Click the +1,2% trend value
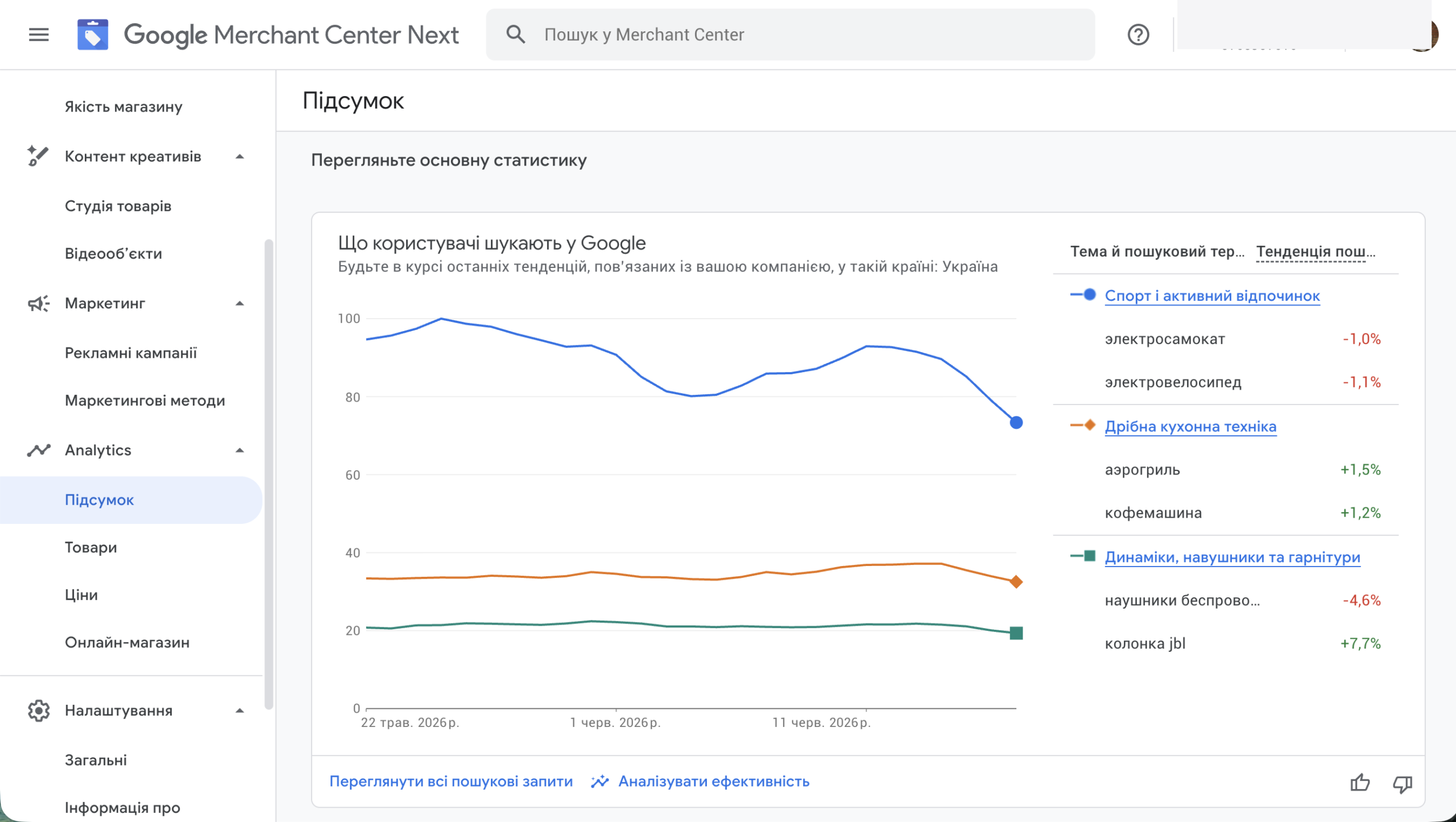Screen dimensions: 1456x822 (1360, 513)
